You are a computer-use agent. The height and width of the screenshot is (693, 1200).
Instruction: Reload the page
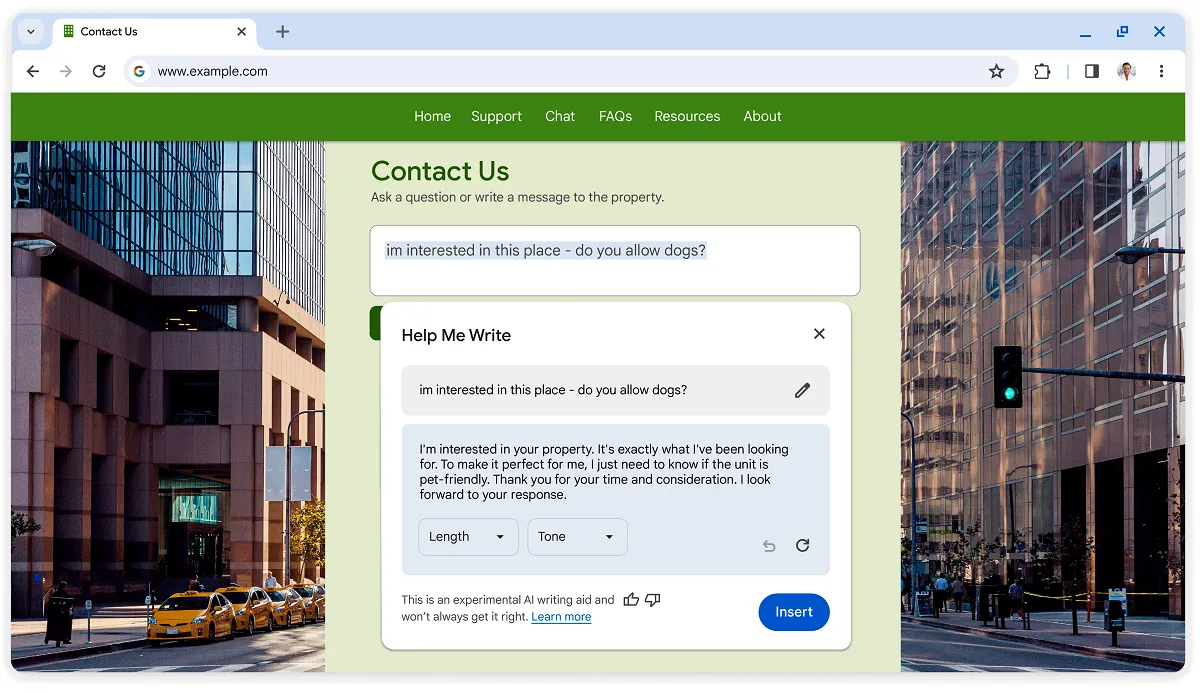tap(99, 71)
